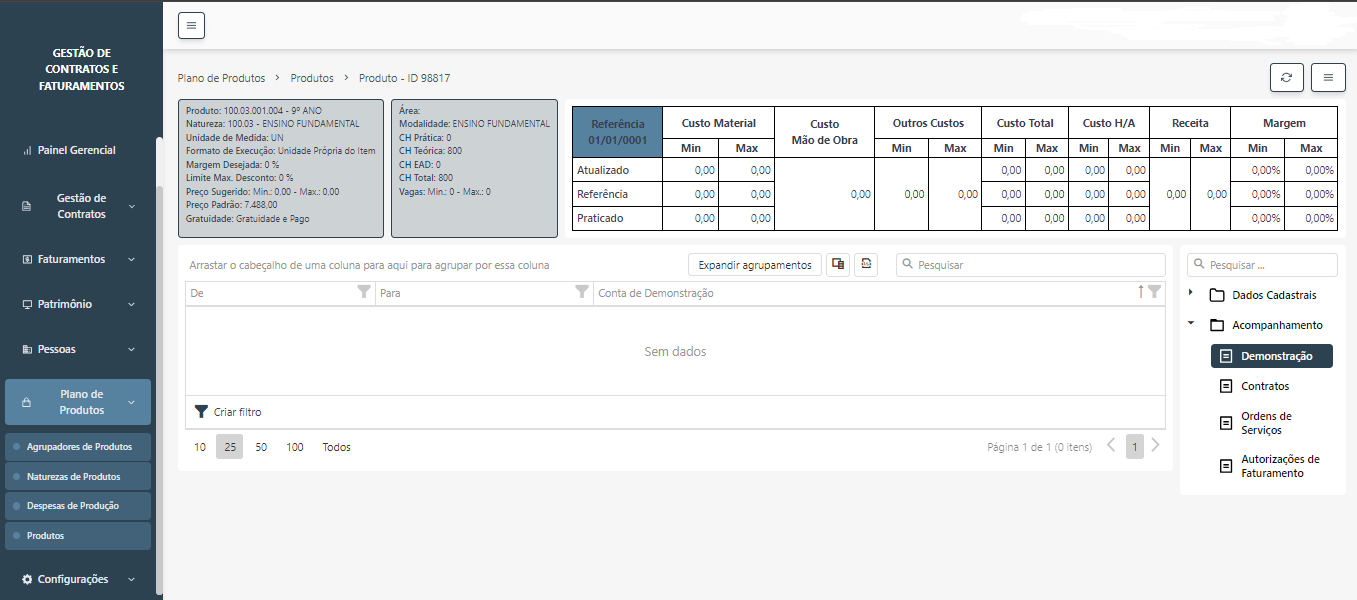Collapse the Acompanhamento tree node
The width and height of the screenshot is (1357, 600).
pyautogui.click(x=1191, y=324)
